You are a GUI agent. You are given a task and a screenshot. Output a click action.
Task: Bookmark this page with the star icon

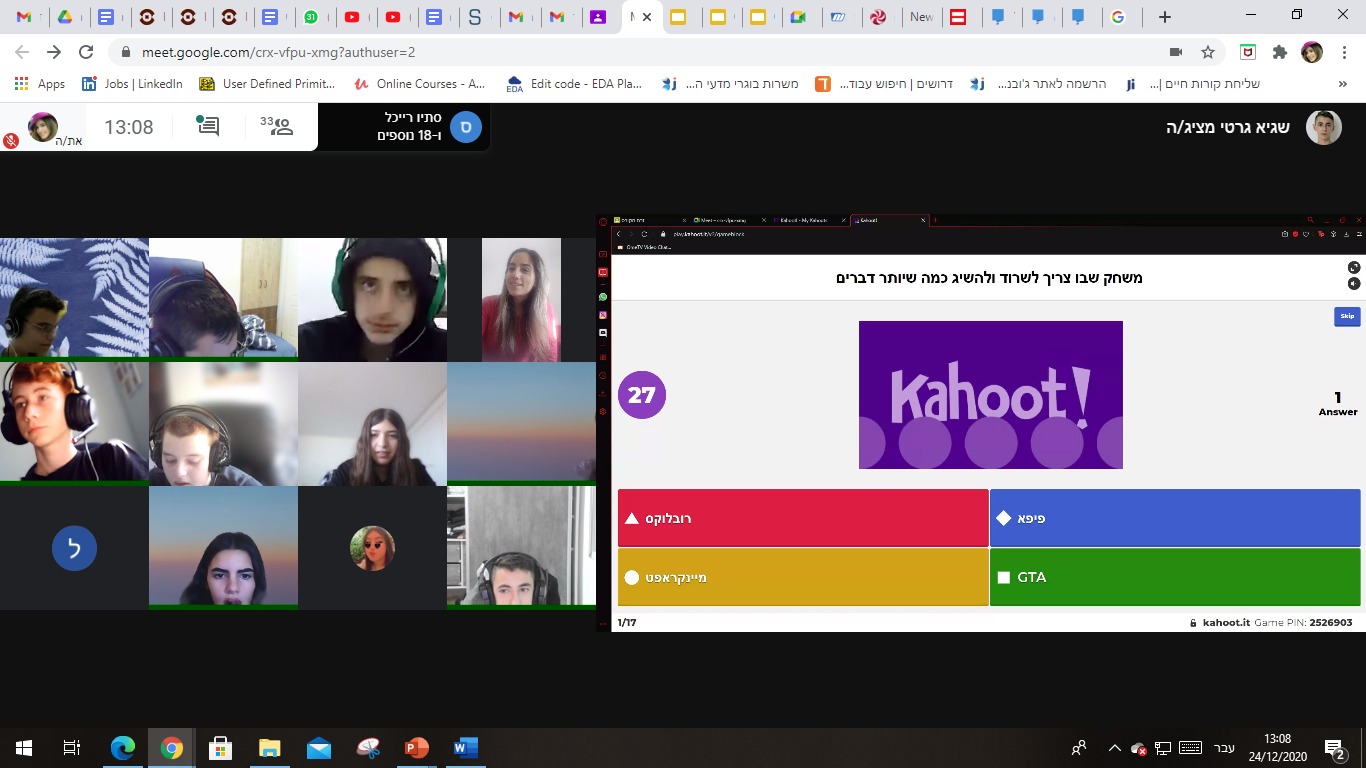click(1208, 52)
